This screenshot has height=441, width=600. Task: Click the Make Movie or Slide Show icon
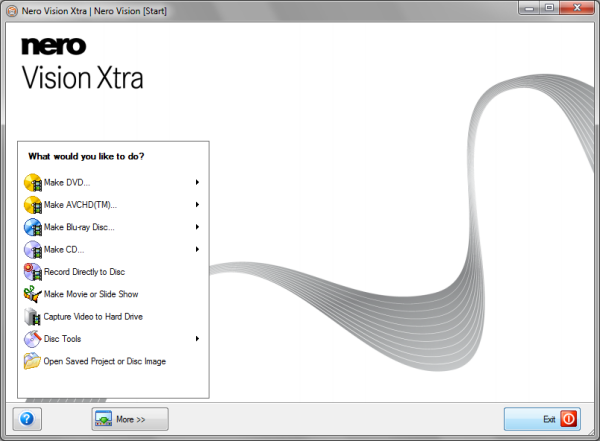point(32,295)
